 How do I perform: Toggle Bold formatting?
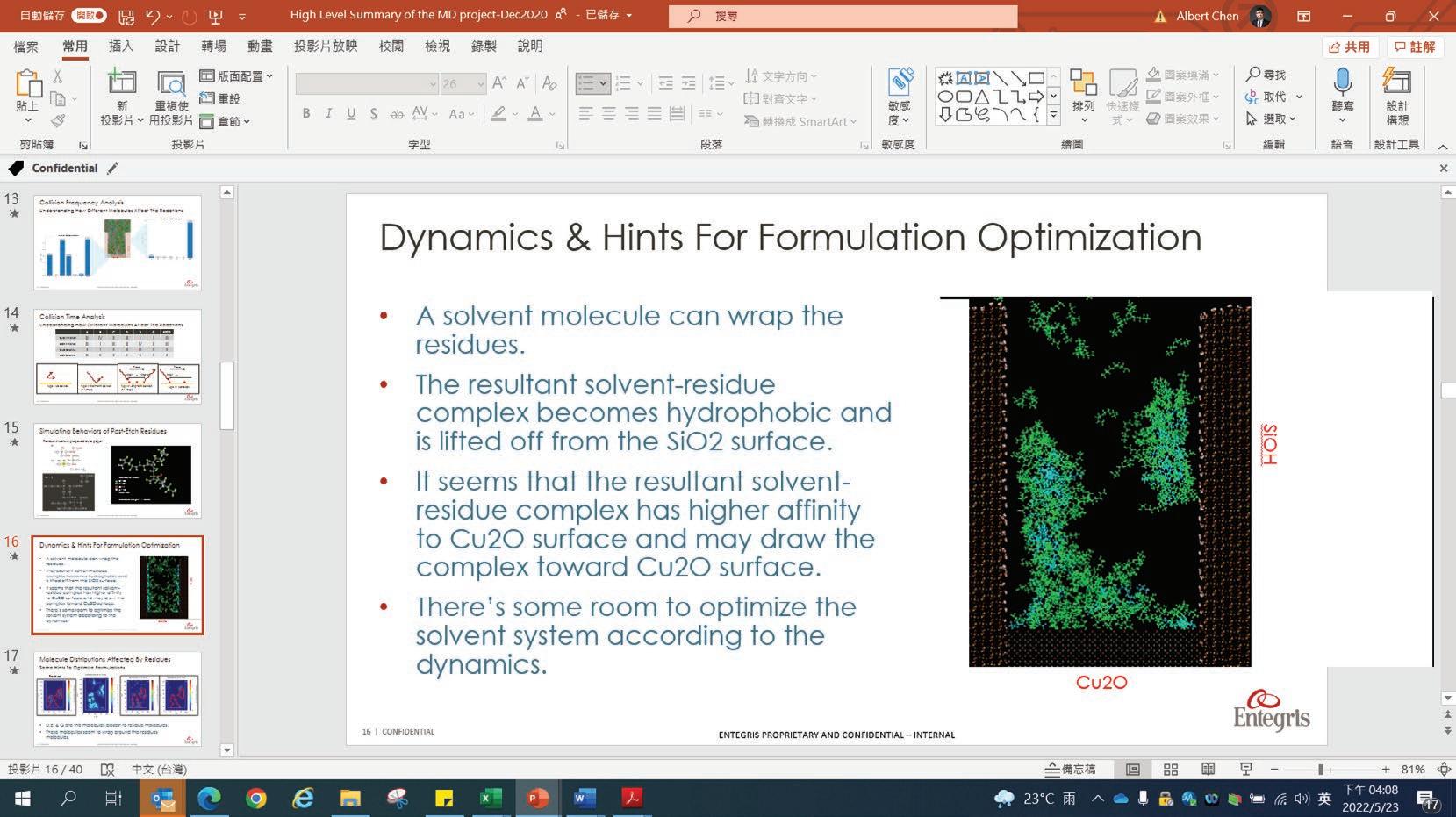[306, 113]
